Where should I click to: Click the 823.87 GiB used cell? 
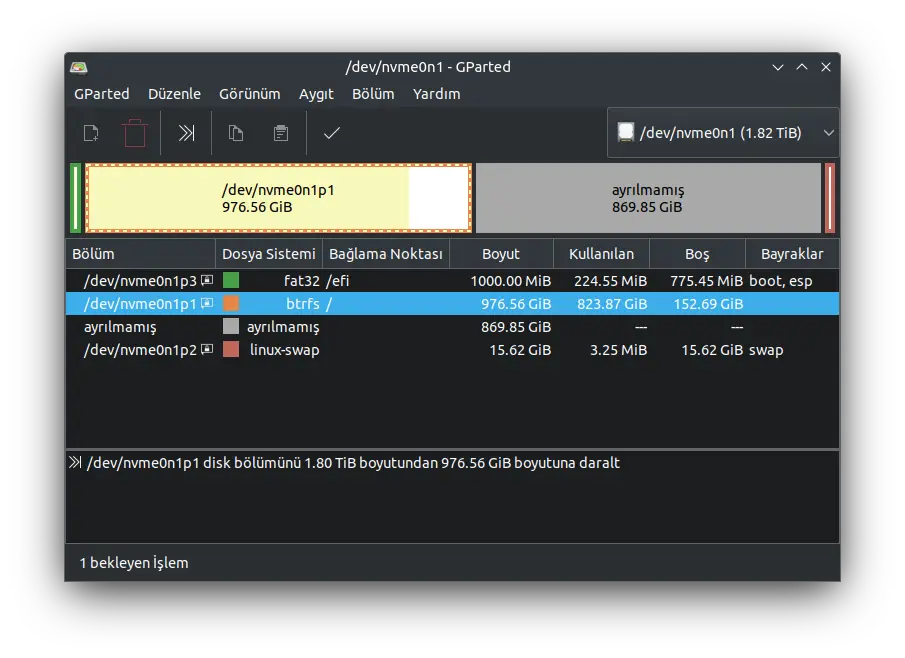[x=612, y=304]
